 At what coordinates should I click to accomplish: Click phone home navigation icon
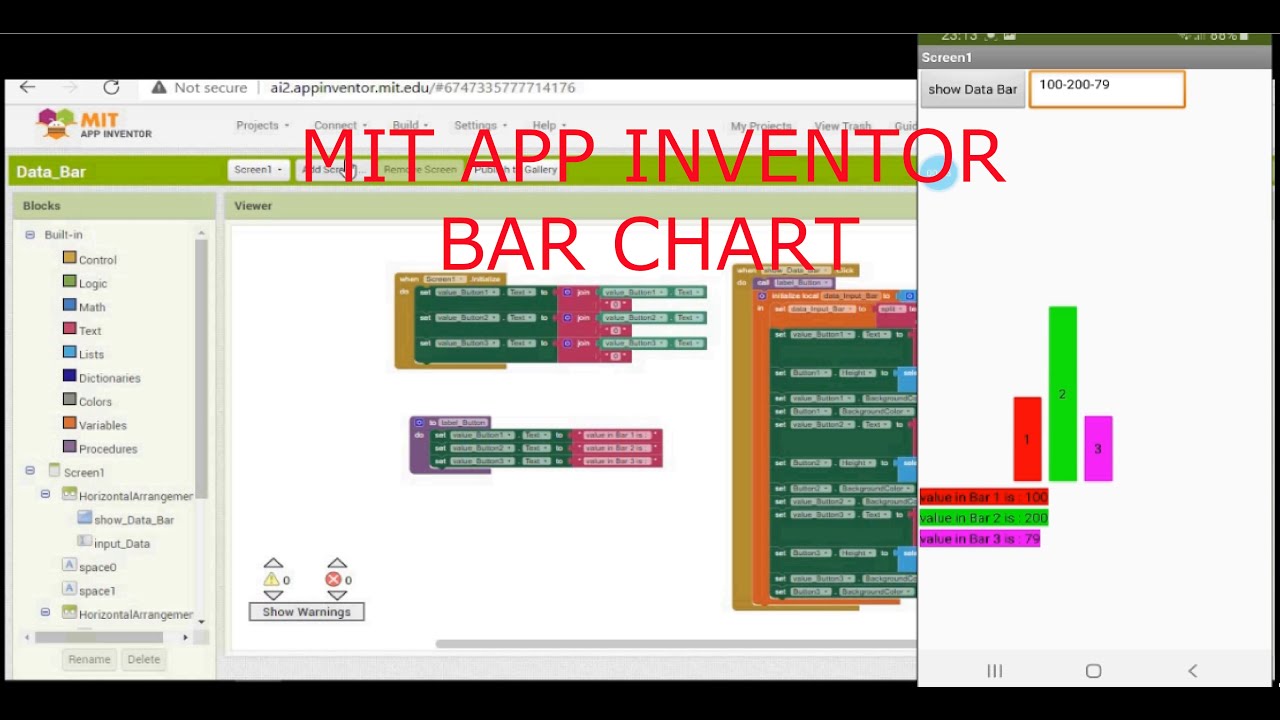pyautogui.click(x=1093, y=671)
